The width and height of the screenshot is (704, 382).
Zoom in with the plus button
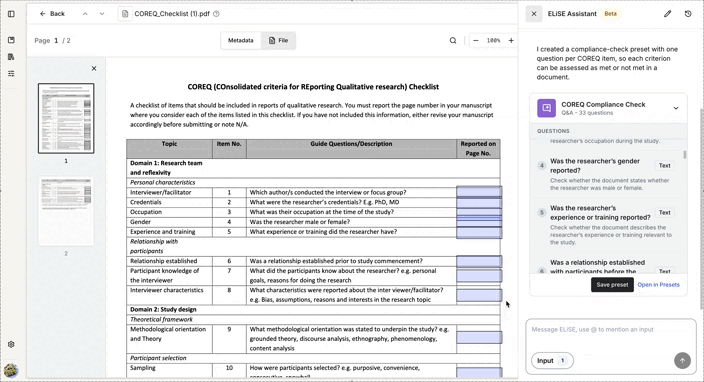click(x=511, y=40)
